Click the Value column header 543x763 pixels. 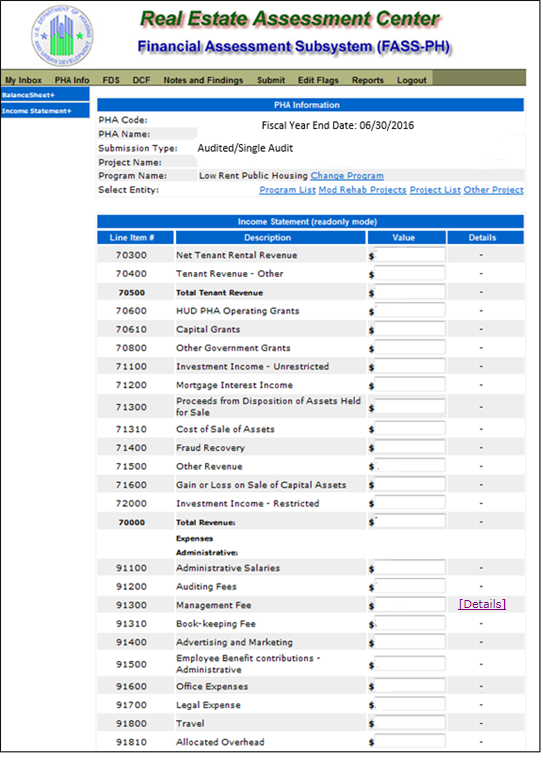pyautogui.click(x=407, y=237)
